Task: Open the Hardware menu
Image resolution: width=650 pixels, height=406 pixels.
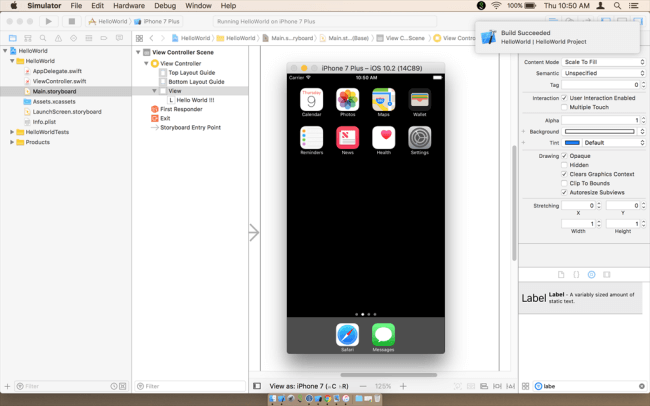Action: [x=129, y=5]
